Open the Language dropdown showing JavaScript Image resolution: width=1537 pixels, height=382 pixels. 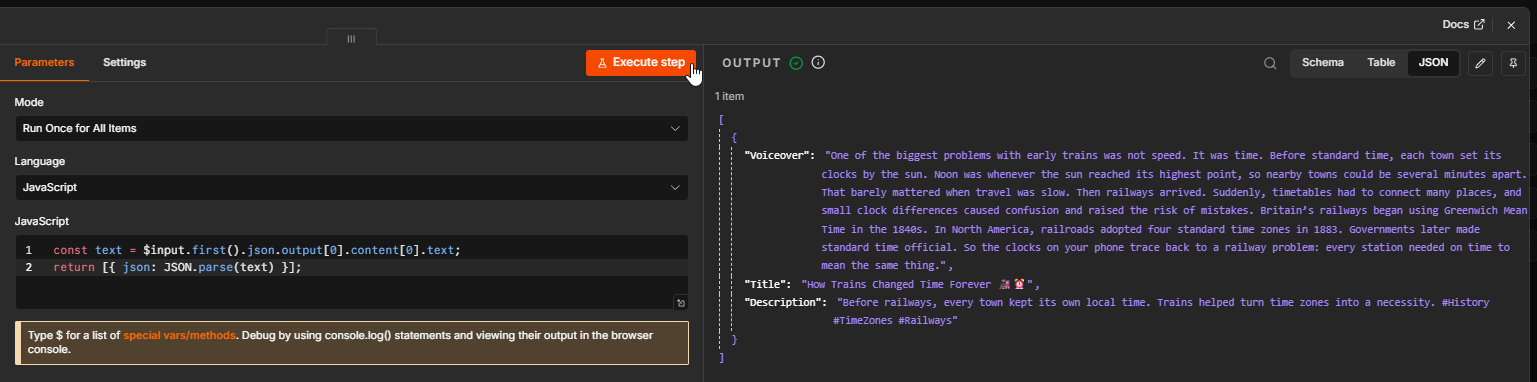coord(351,187)
